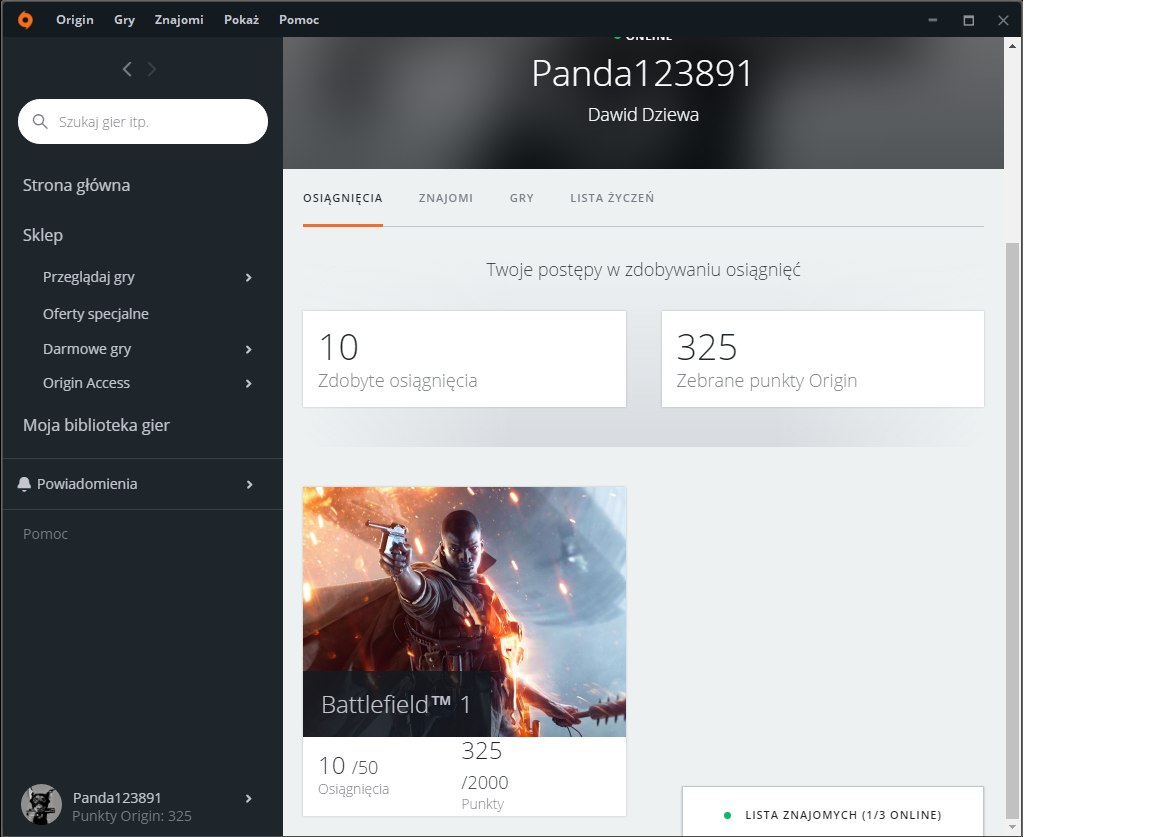
Task: Go forward with the right navigation arrow
Action: pyautogui.click(x=152, y=69)
